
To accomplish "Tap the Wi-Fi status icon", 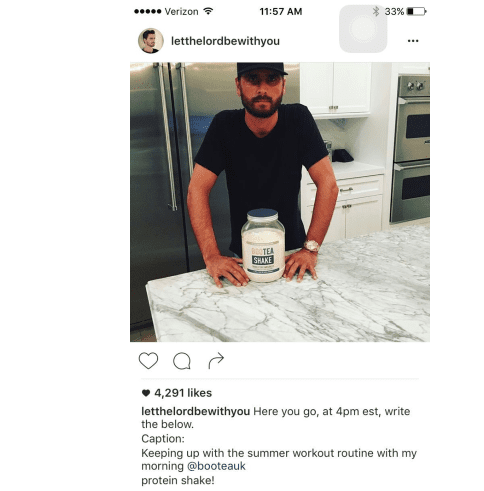I will click(x=208, y=11).
